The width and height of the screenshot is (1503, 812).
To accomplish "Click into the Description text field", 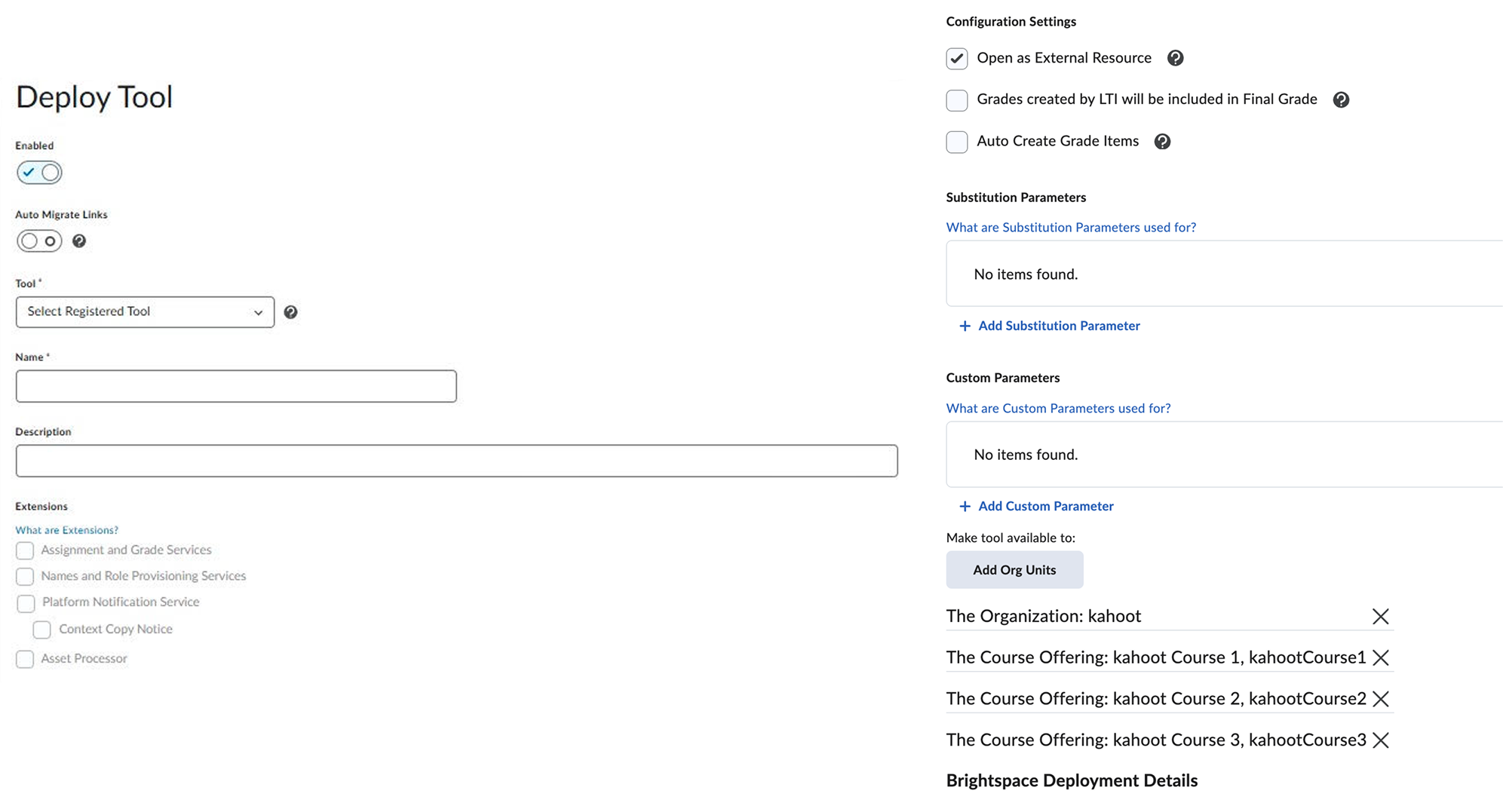I will pyautogui.click(x=456, y=461).
